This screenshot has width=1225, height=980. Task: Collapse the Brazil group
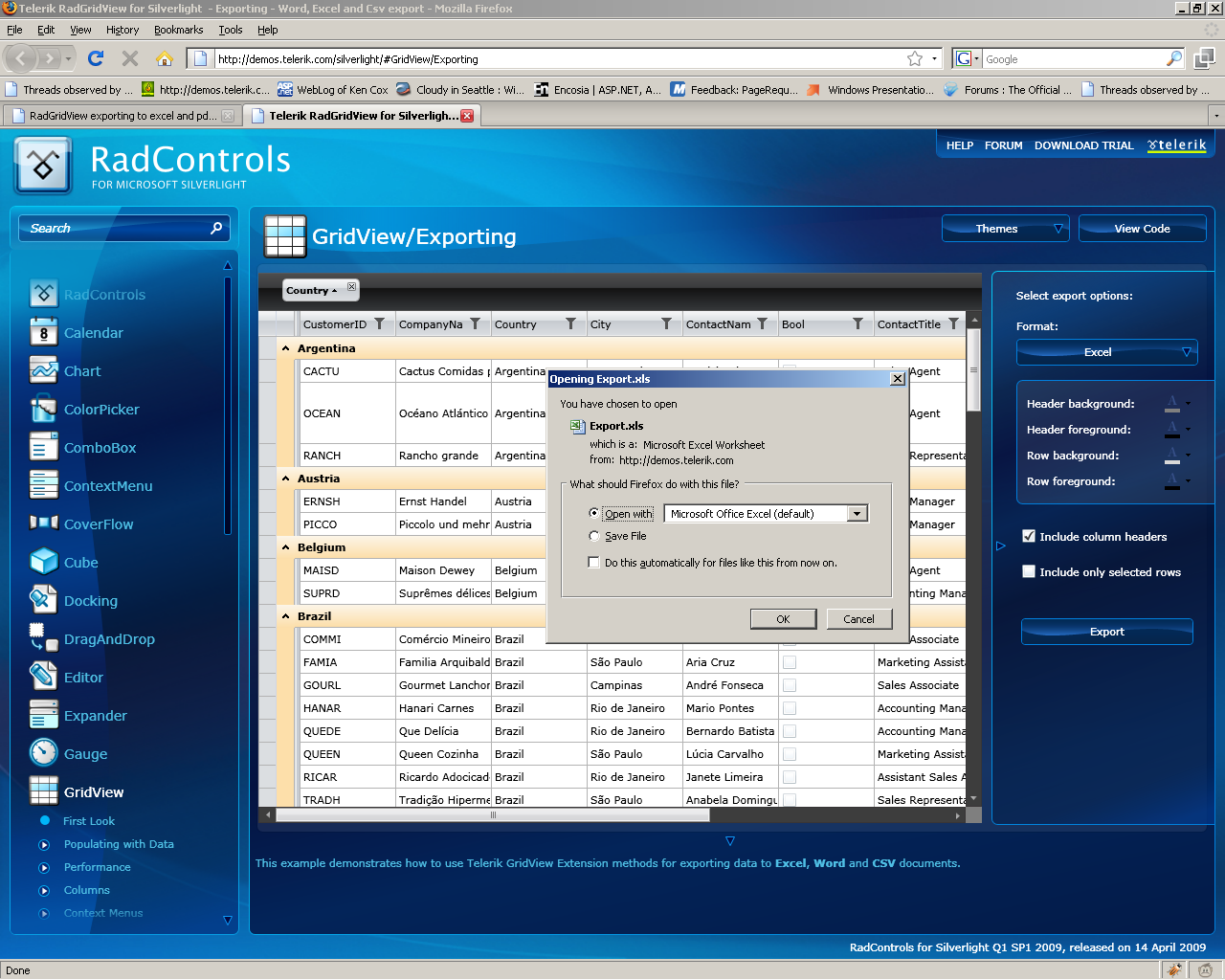(285, 616)
